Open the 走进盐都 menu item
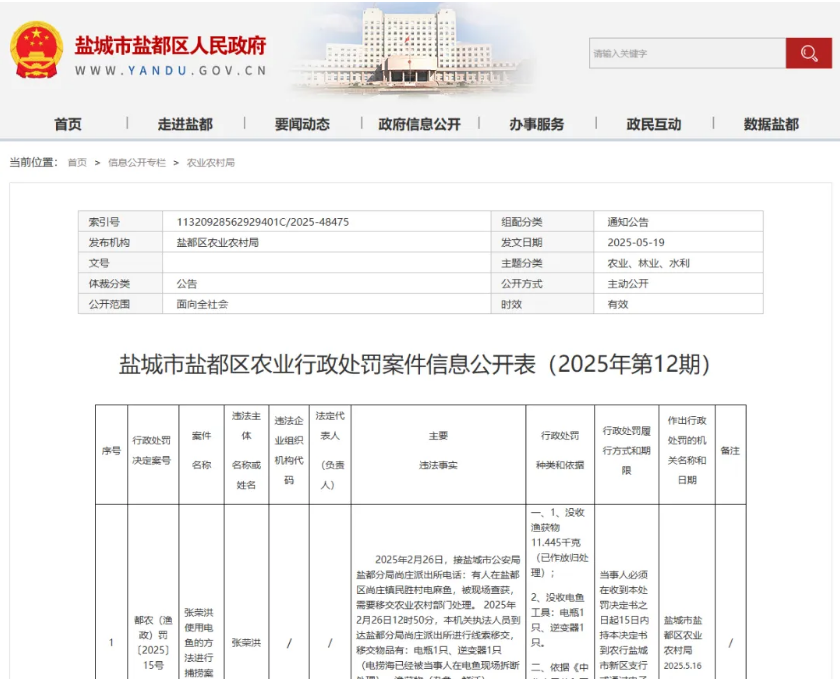Viewport: 840px width, 680px height. coord(185,124)
